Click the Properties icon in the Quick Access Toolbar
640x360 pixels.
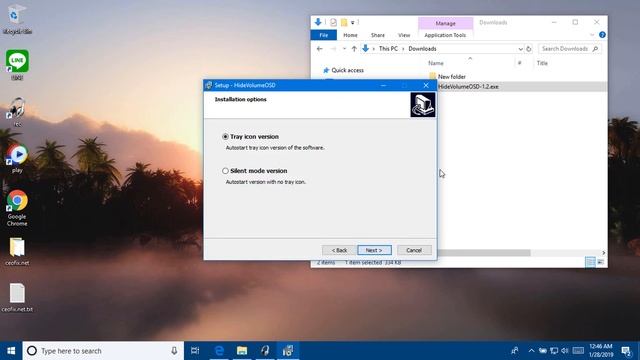(333, 22)
